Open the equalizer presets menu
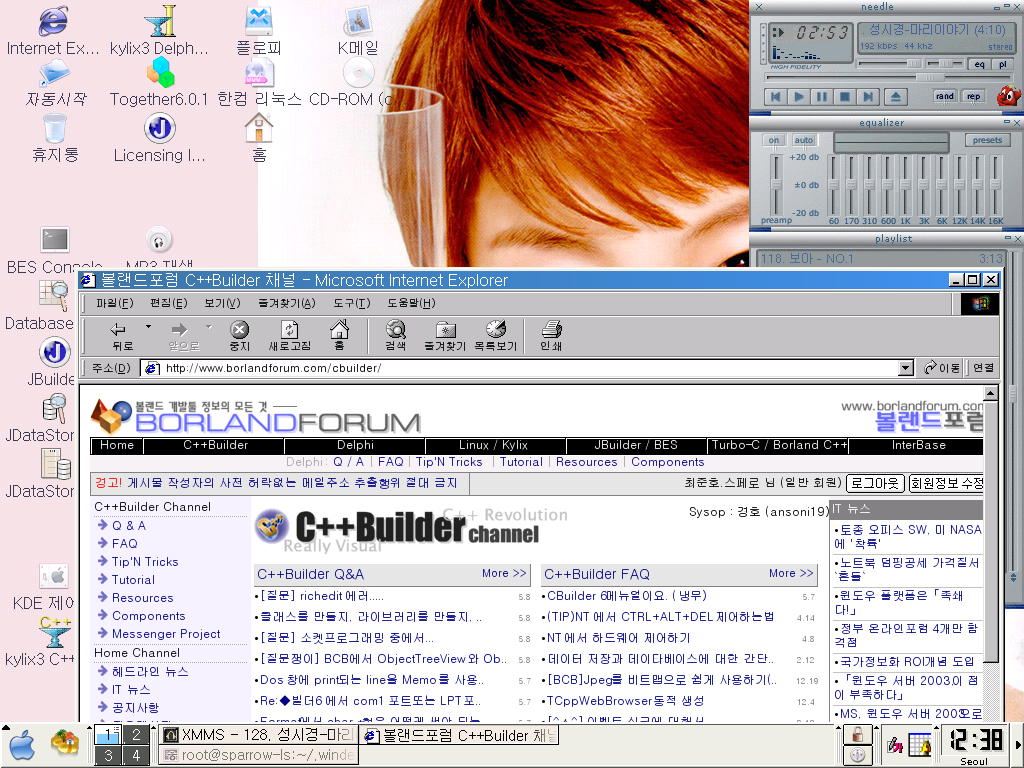Image resolution: width=1024 pixels, height=768 pixels. pos(987,140)
